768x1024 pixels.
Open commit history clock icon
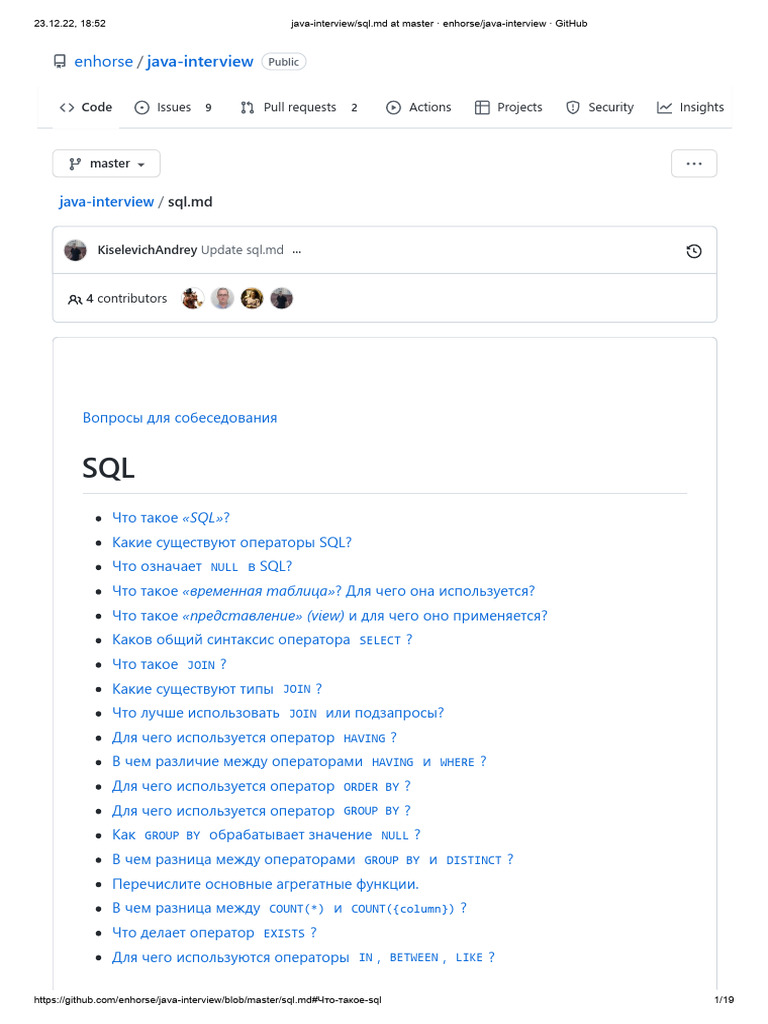[694, 251]
